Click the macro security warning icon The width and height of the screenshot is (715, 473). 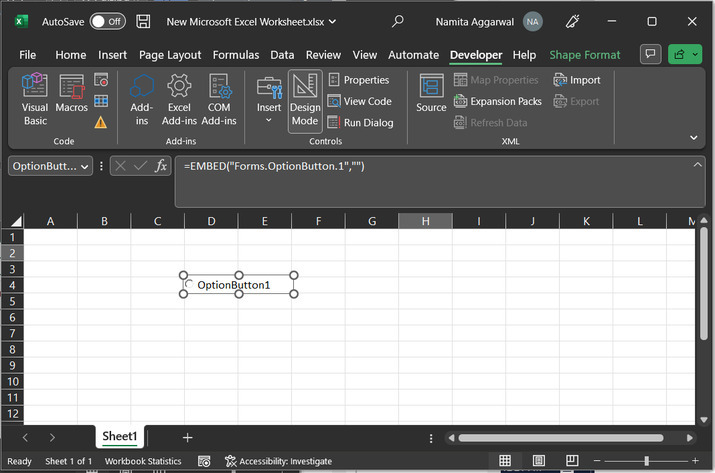click(x=101, y=123)
